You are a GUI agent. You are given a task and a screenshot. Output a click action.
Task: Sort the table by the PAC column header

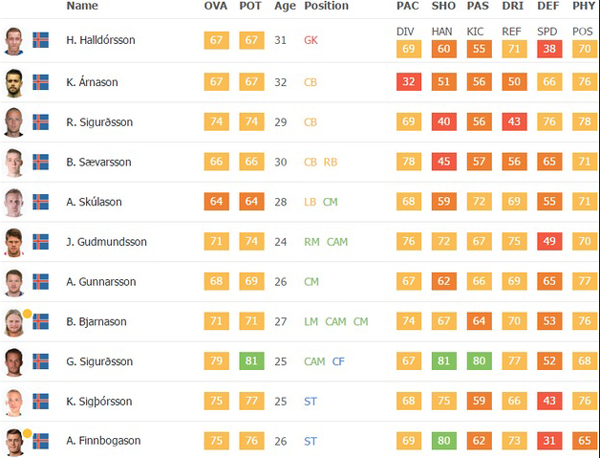point(408,6)
